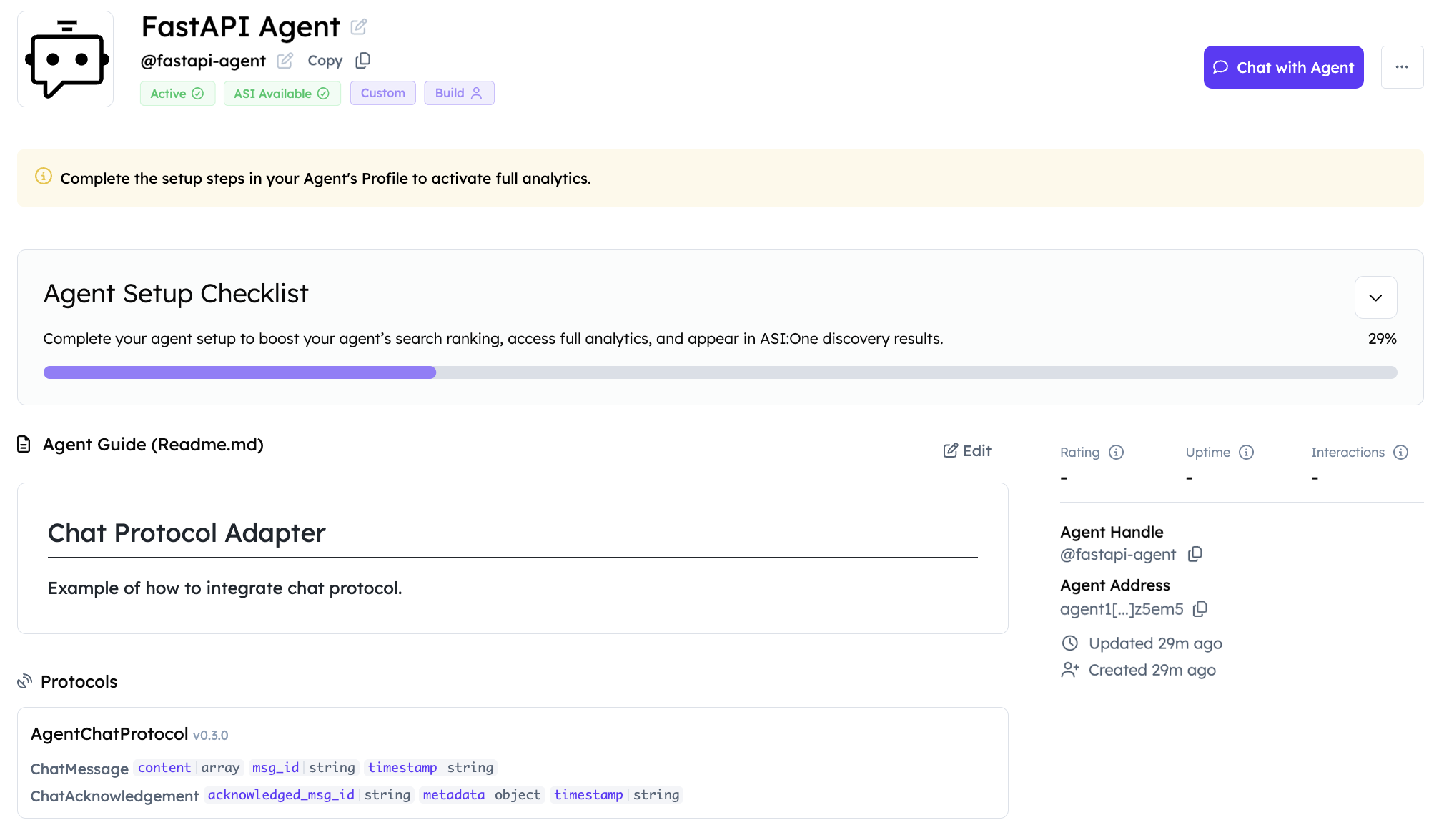The width and height of the screenshot is (1439, 840).
Task: Copy Agent Handle in sidebar
Action: [x=1195, y=555]
